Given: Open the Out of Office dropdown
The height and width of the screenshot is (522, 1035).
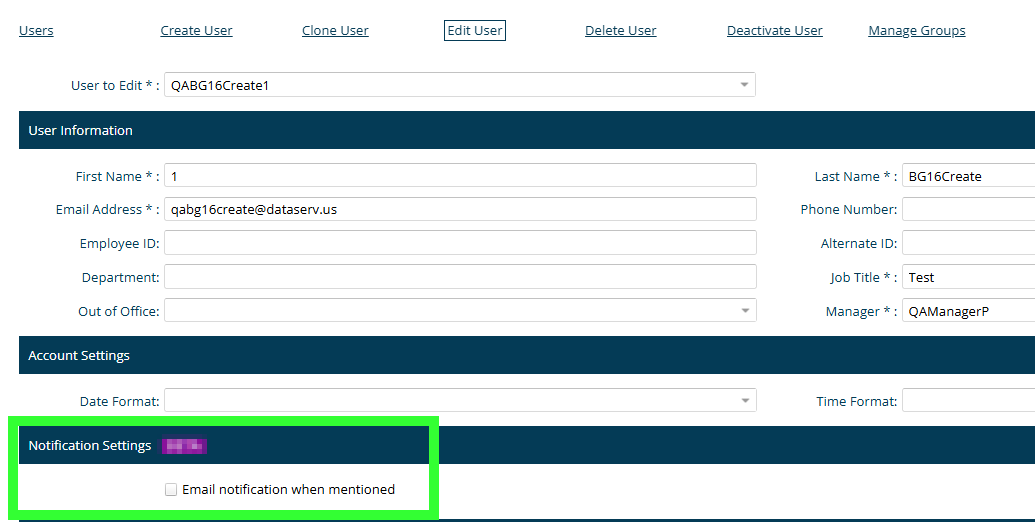Looking at the screenshot, I should [460, 311].
